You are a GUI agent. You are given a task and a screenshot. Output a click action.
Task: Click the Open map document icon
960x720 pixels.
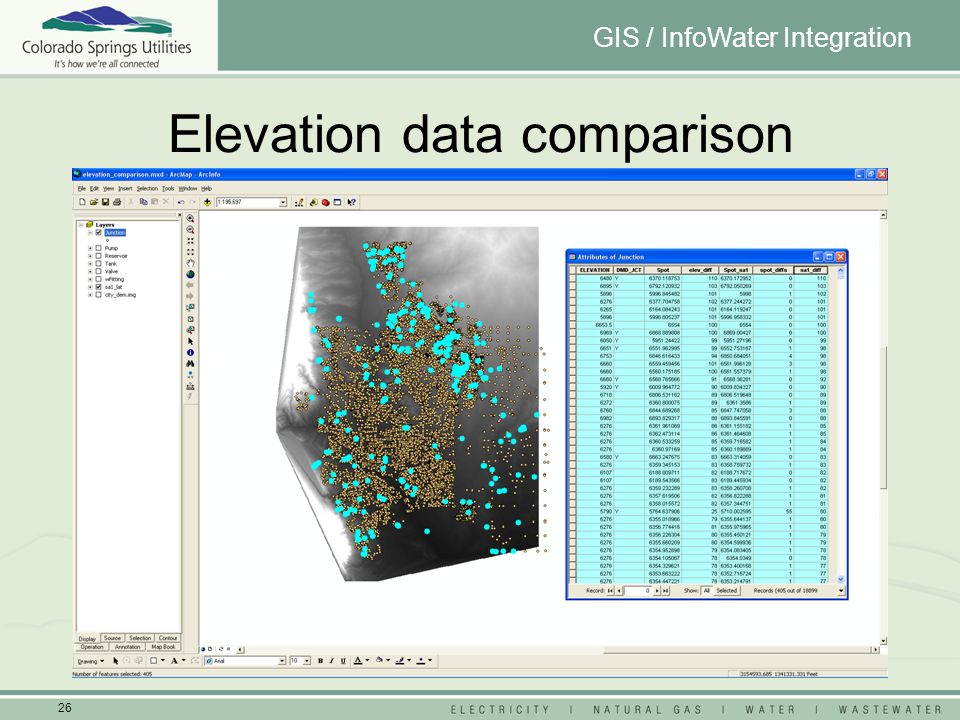[94, 202]
